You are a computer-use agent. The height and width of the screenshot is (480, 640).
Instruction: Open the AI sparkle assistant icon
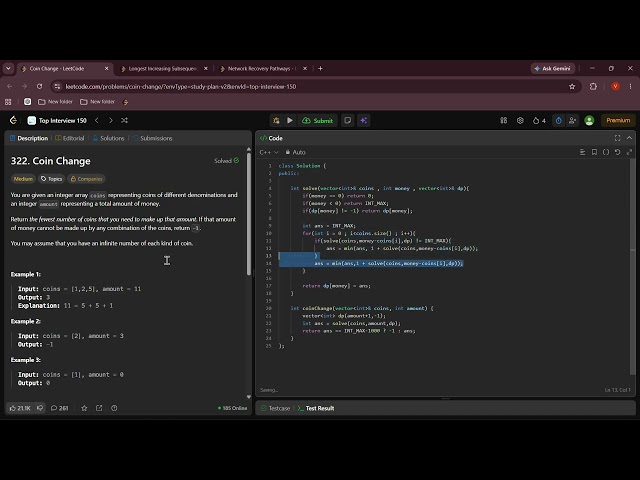(x=364, y=120)
